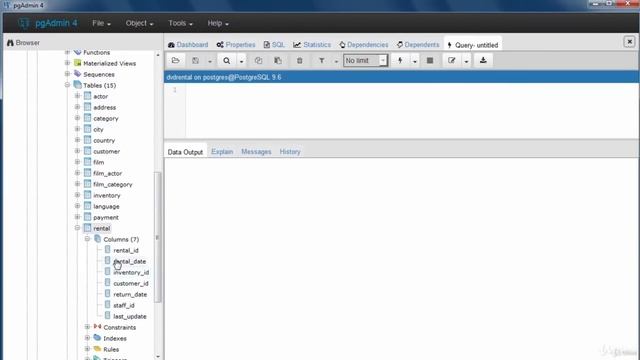
Task: Select the Query - untitled tab
Action: pos(473,45)
